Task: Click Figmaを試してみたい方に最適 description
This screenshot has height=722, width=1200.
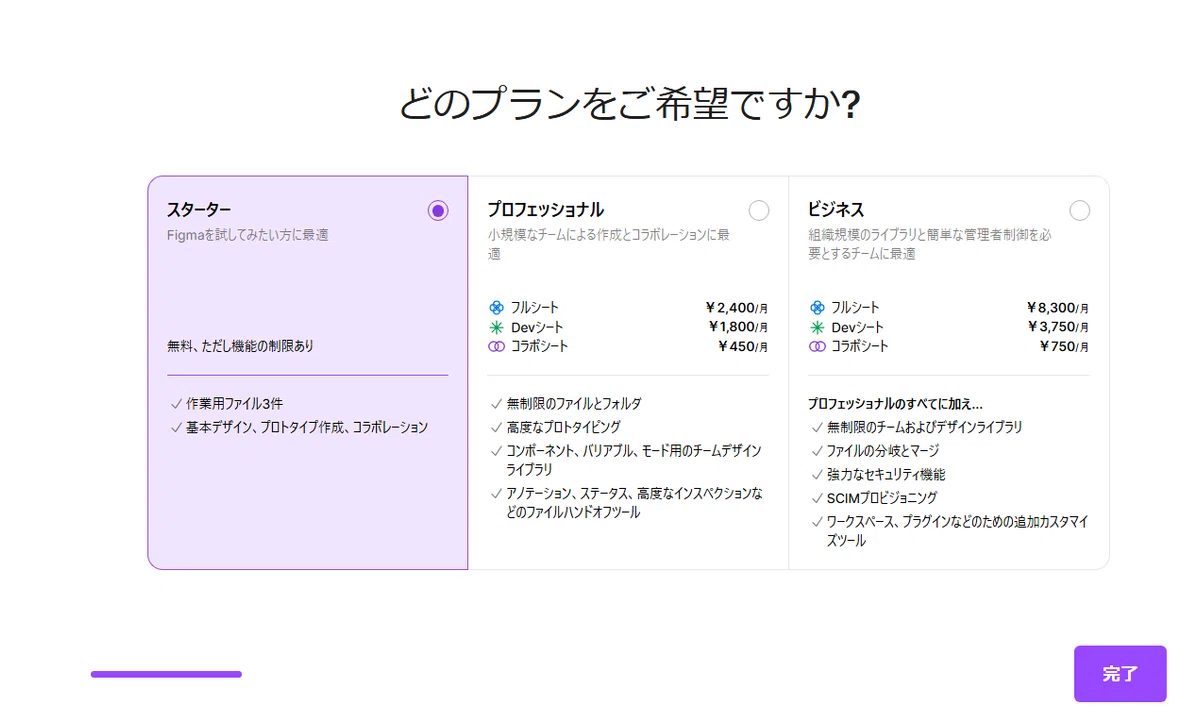Action: pyautogui.click(x=248, y=236)
